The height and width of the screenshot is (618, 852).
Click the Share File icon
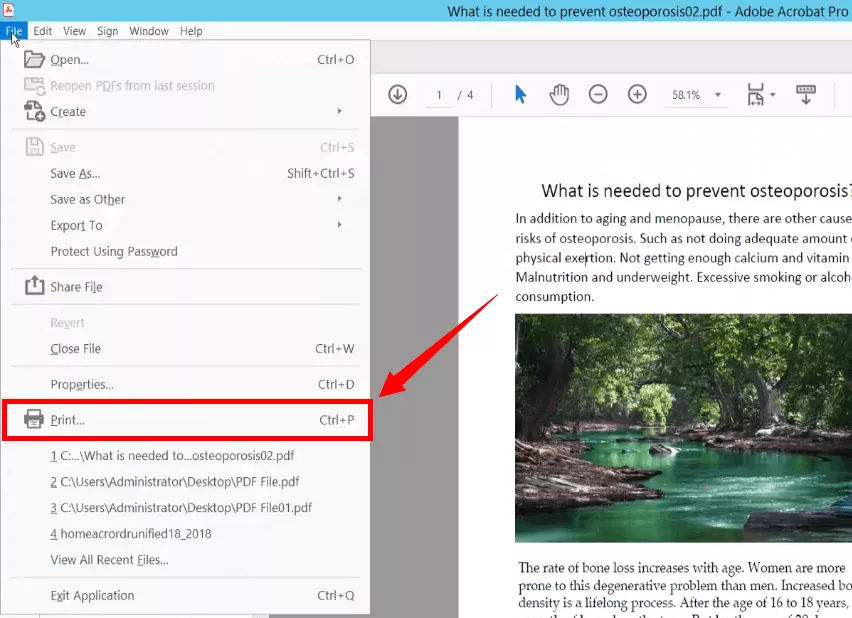(33, 287)
